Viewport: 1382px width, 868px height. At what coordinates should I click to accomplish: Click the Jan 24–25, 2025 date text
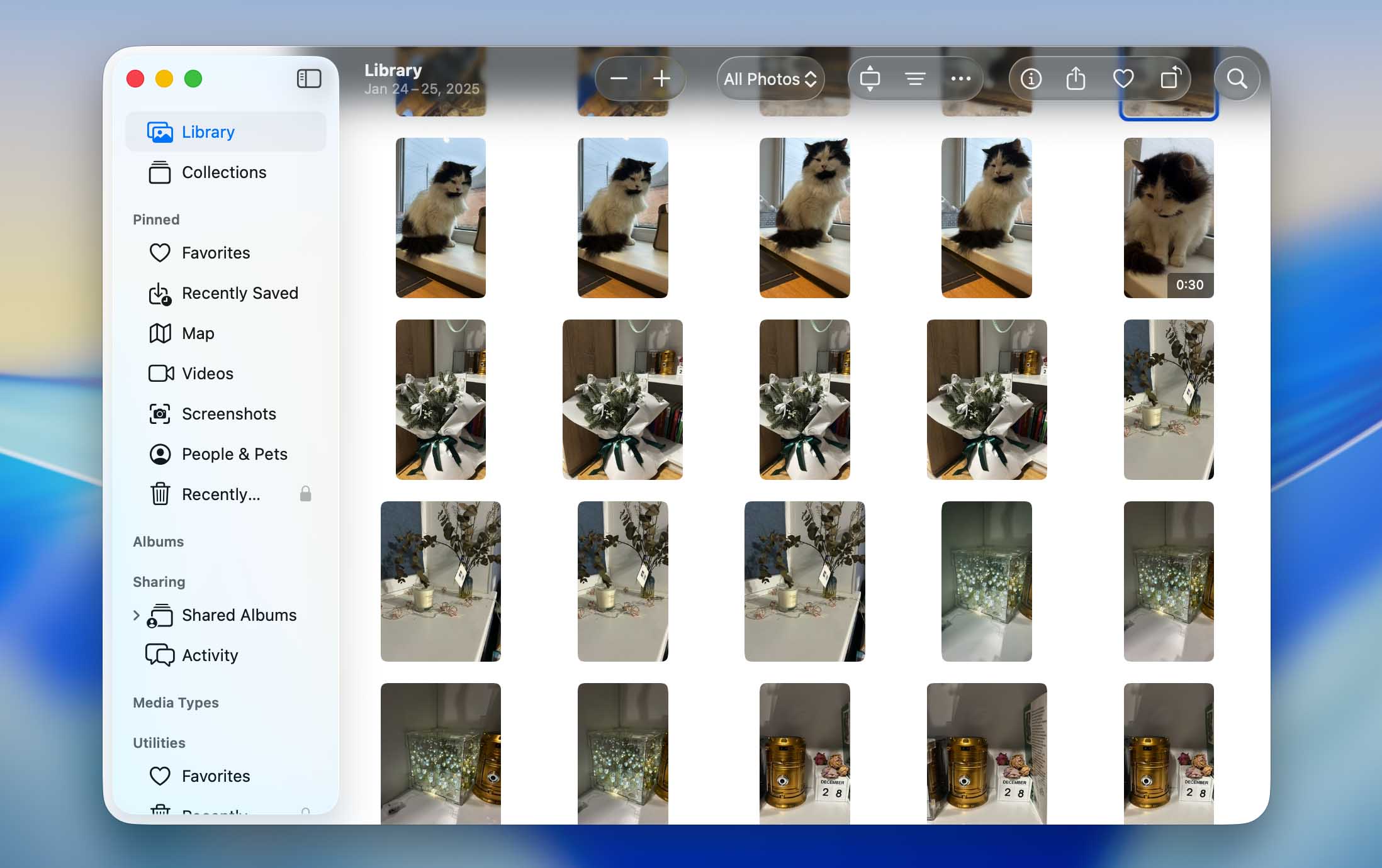point(422,89)
